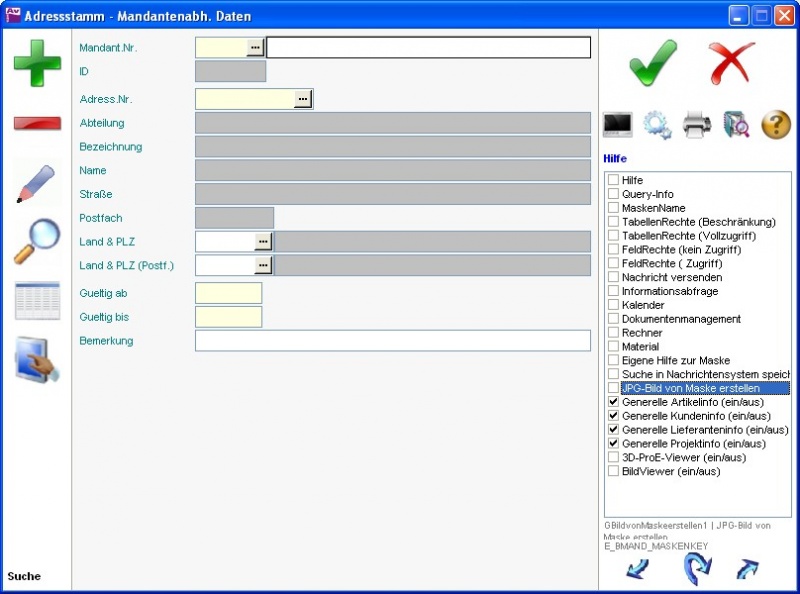Select the pencil edit icon
800x594 pixels.
[37, 183]
